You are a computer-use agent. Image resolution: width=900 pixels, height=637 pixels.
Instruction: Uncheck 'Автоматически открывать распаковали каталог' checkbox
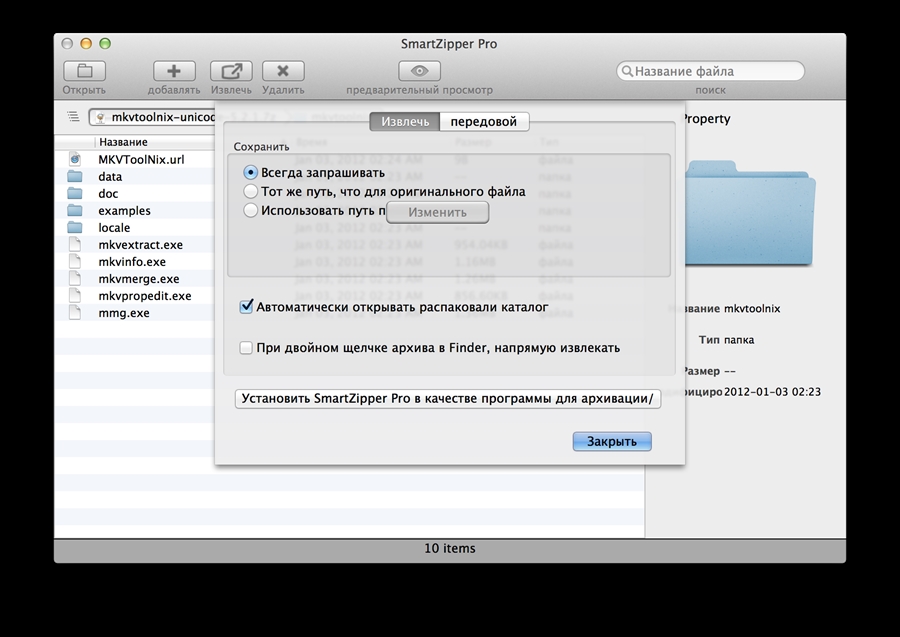[246, 308]
